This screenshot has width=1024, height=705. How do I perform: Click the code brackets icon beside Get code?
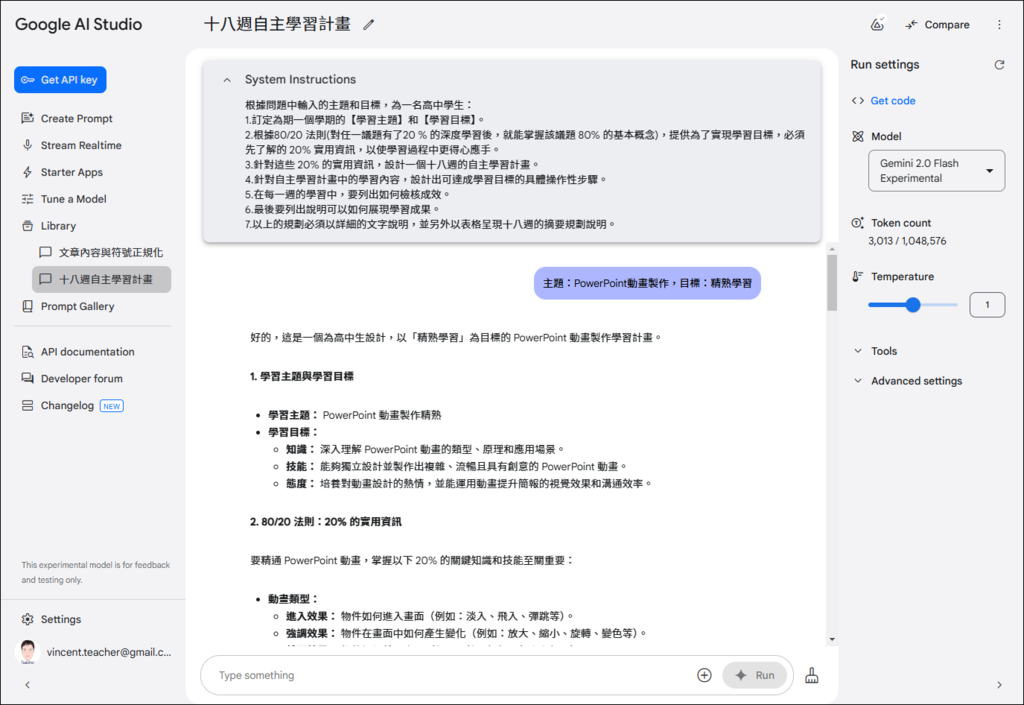857,101
